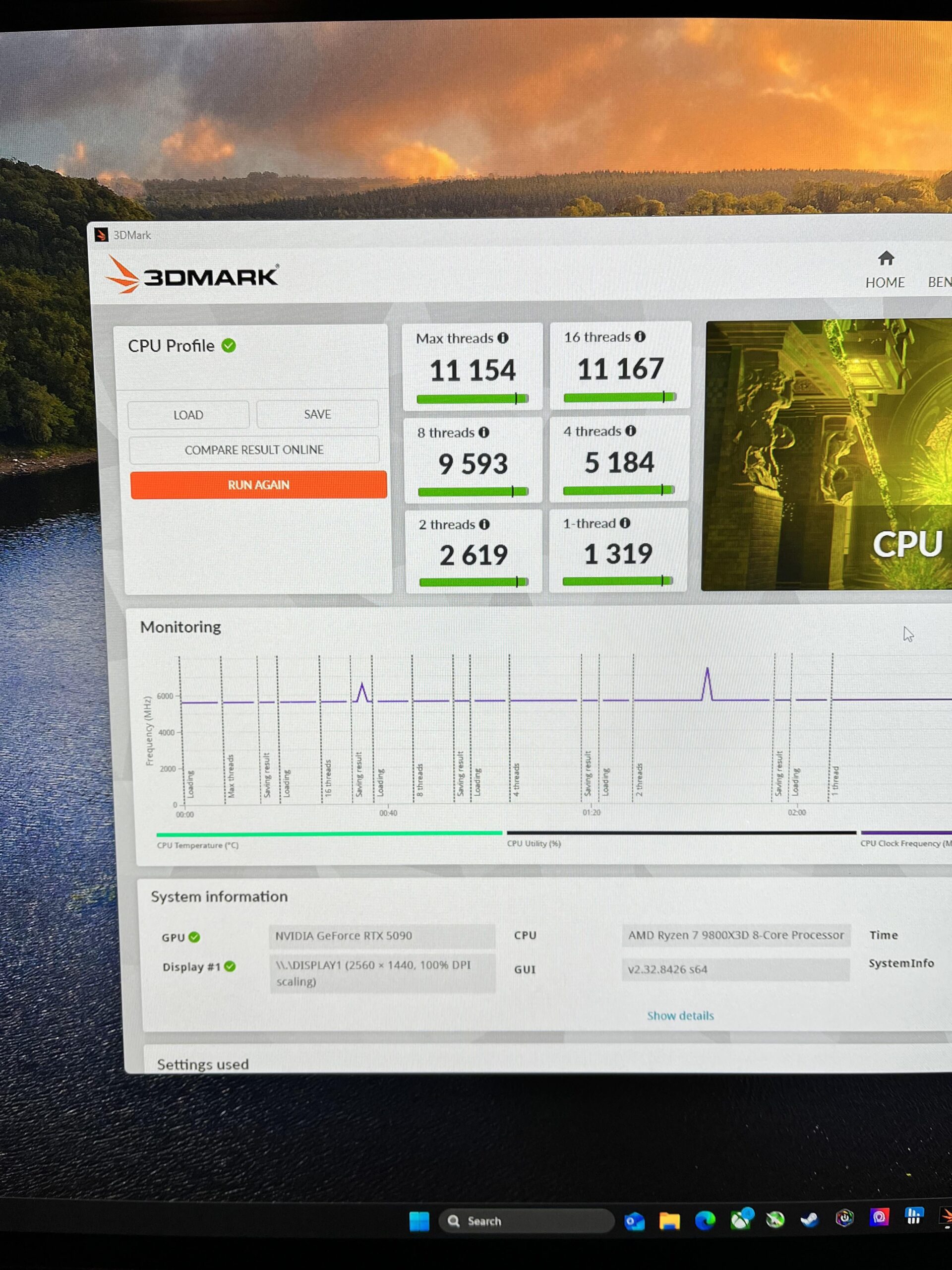Click the '4 threads' timeline marker in graph
The width and height of the screenshot is (952, 1270).
[x=516, y=779]
